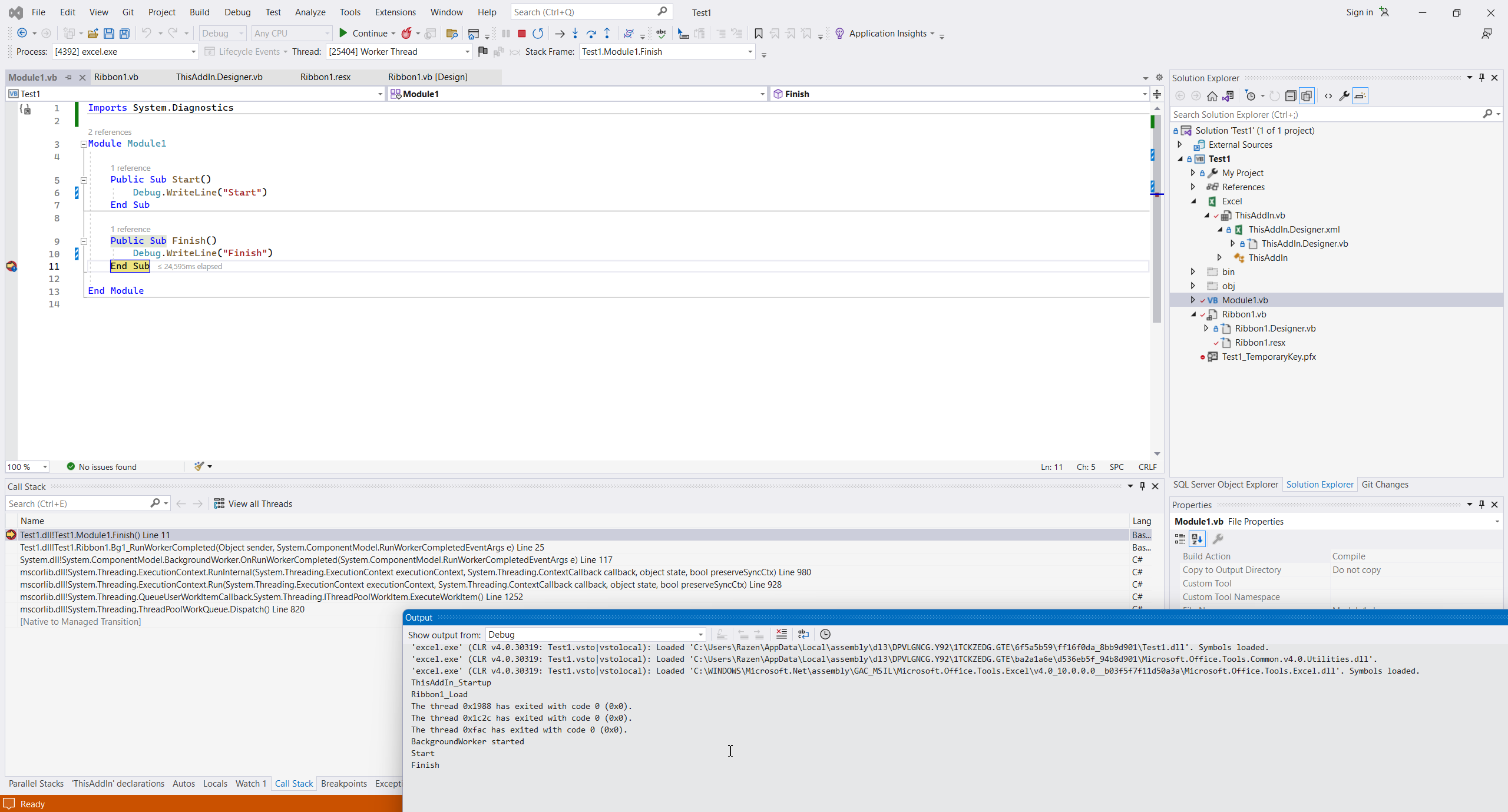Toggle Show All Files in Solution Explorer
The width and height of the screenshot is (1508, 812).
[x=1307, y=96]
